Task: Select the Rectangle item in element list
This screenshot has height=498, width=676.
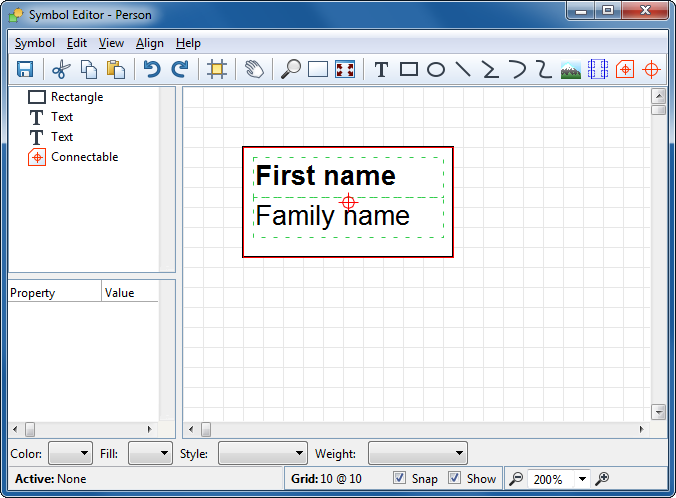Action: click(x=76, y=97)
